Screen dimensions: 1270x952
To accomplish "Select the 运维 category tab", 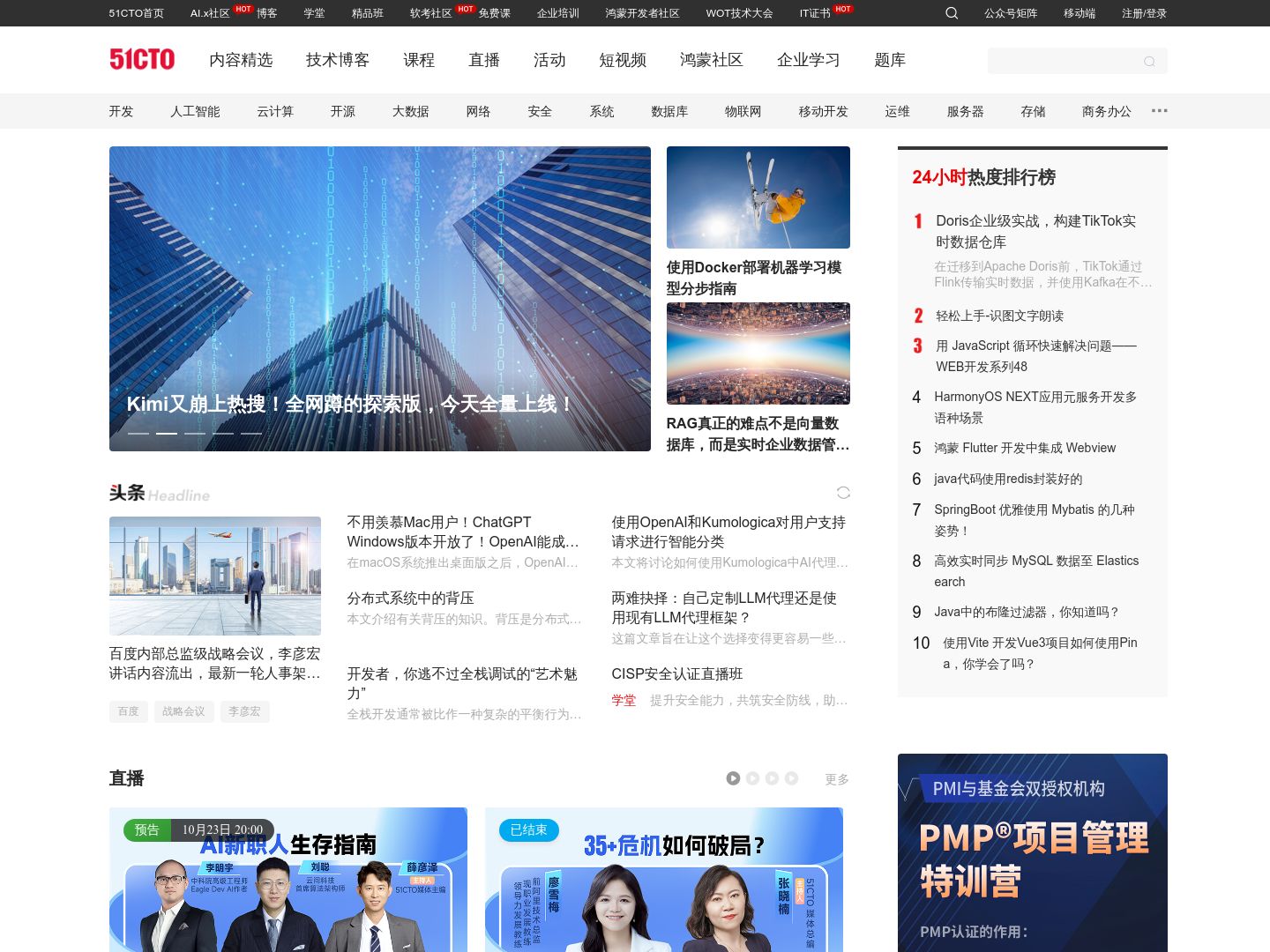I will click(x=897, y=111).
